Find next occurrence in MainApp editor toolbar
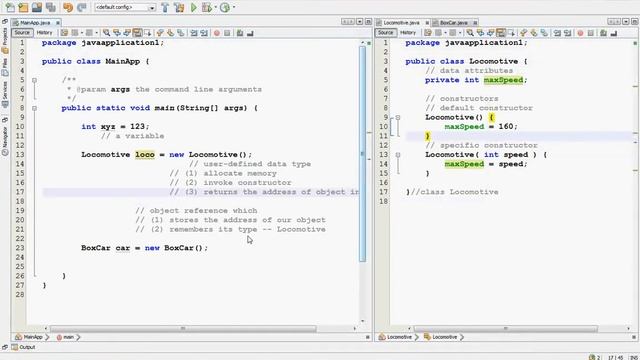The width and height of the screenshot is (640, 360). (127, 33)
